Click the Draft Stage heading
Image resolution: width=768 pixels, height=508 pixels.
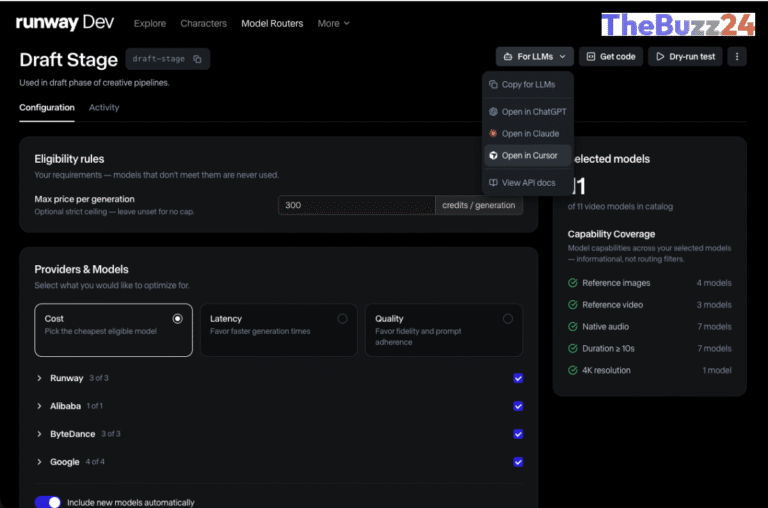click(69, 60)
